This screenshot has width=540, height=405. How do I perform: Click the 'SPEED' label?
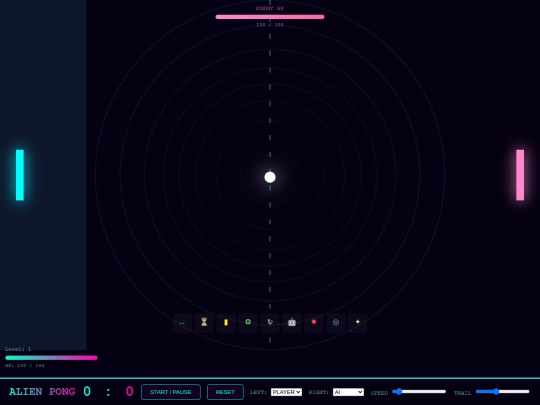coord(379,393)
